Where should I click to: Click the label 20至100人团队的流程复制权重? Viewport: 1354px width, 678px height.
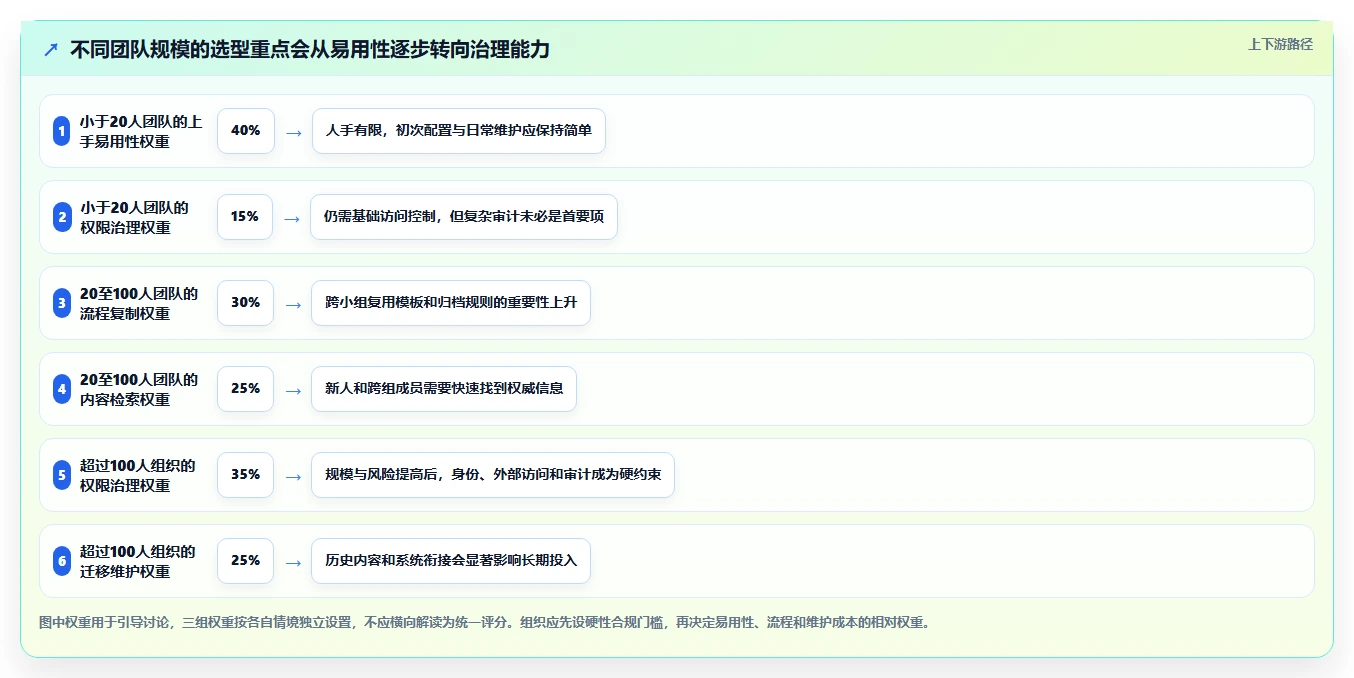tap(139, 303)
